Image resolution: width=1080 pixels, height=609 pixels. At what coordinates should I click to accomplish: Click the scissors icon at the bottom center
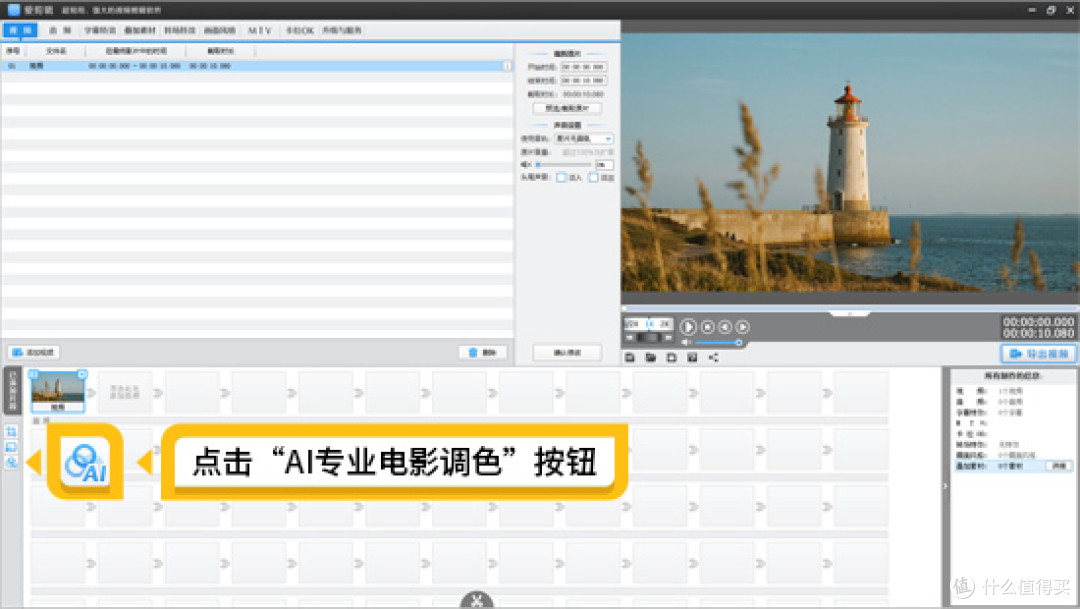477,601
